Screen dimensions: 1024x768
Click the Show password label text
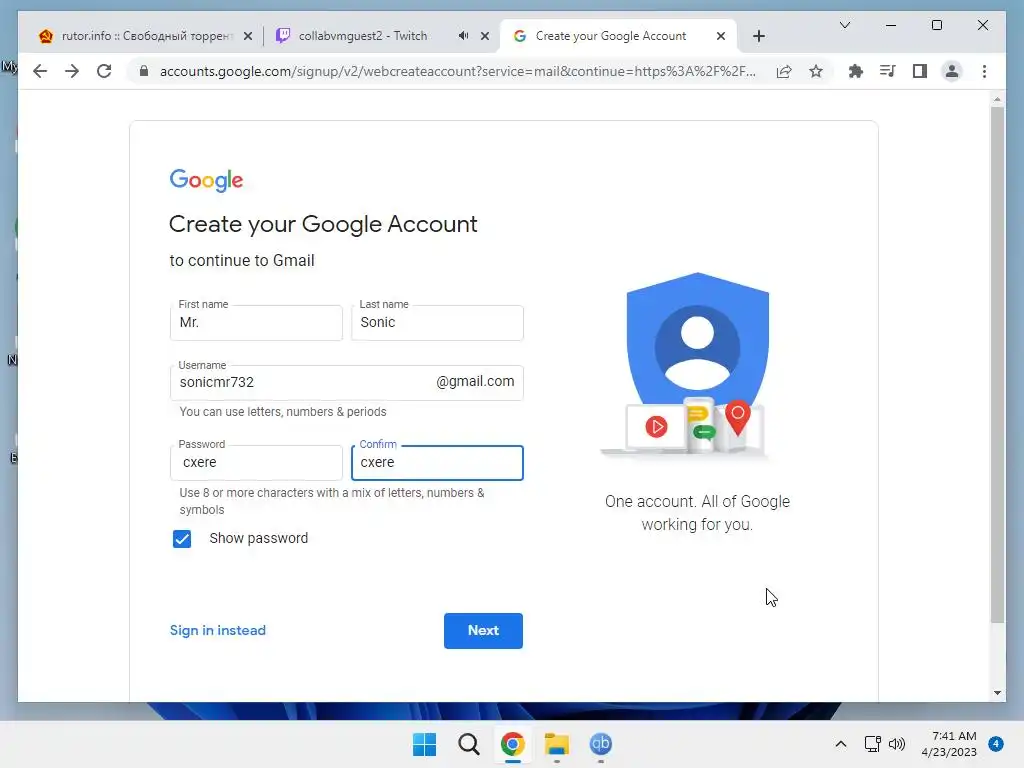[x=259, y=538]
